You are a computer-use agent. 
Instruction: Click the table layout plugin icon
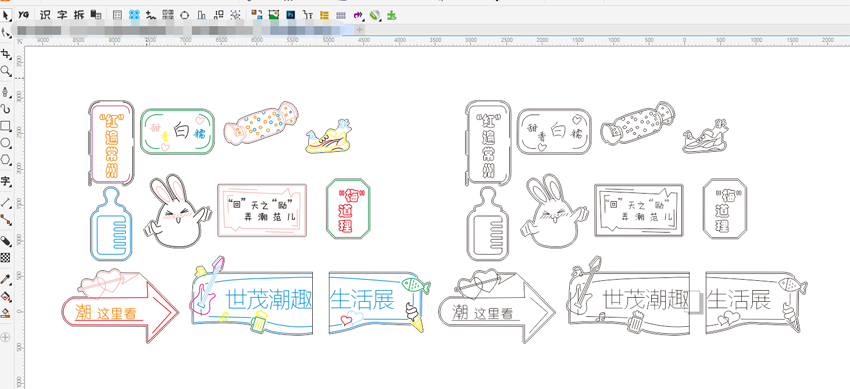coord(117,15)
